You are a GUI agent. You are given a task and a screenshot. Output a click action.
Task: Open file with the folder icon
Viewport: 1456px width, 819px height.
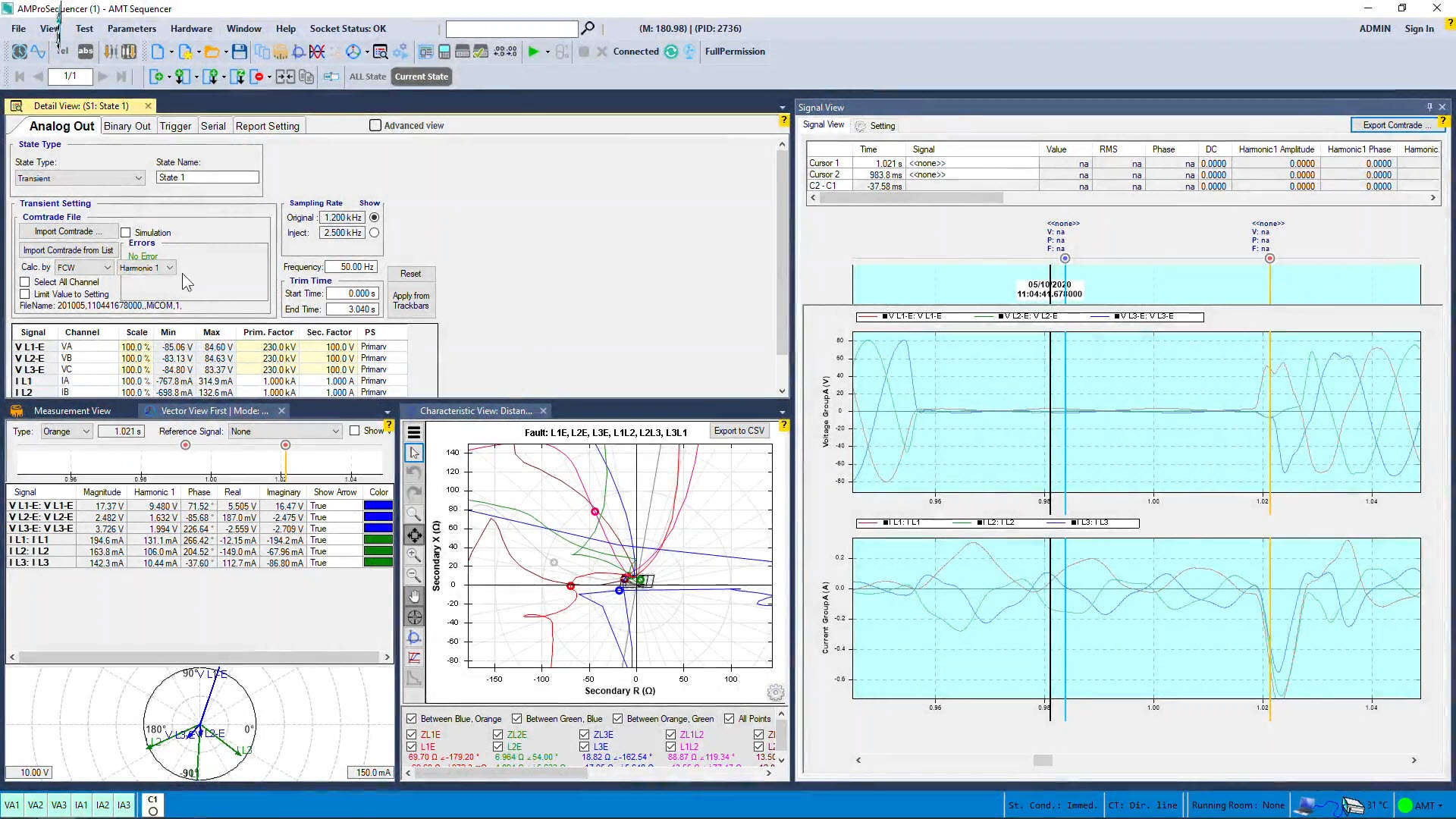pyautogui.click(x=212, y=52)
